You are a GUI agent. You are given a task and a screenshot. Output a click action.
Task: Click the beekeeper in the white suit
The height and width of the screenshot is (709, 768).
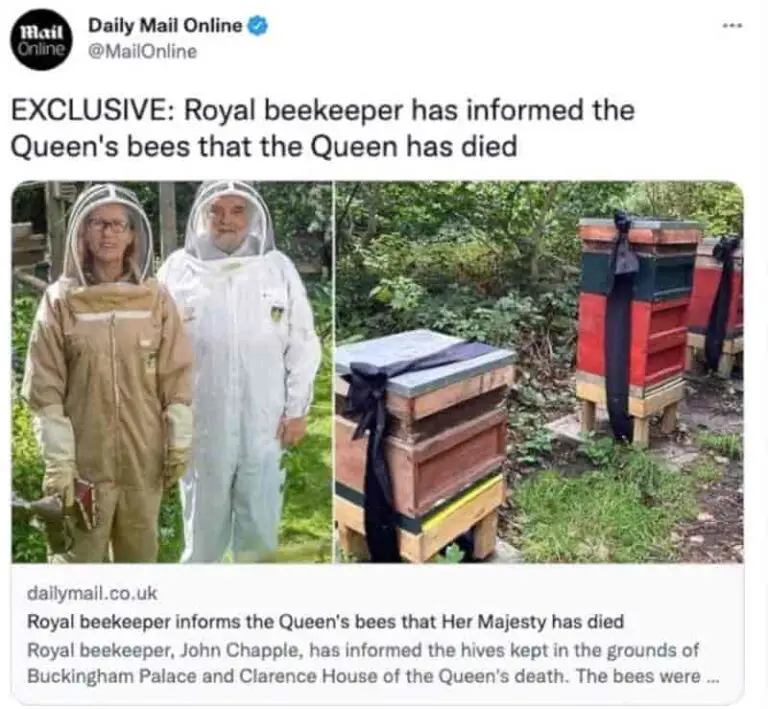(x=240, y=372)
